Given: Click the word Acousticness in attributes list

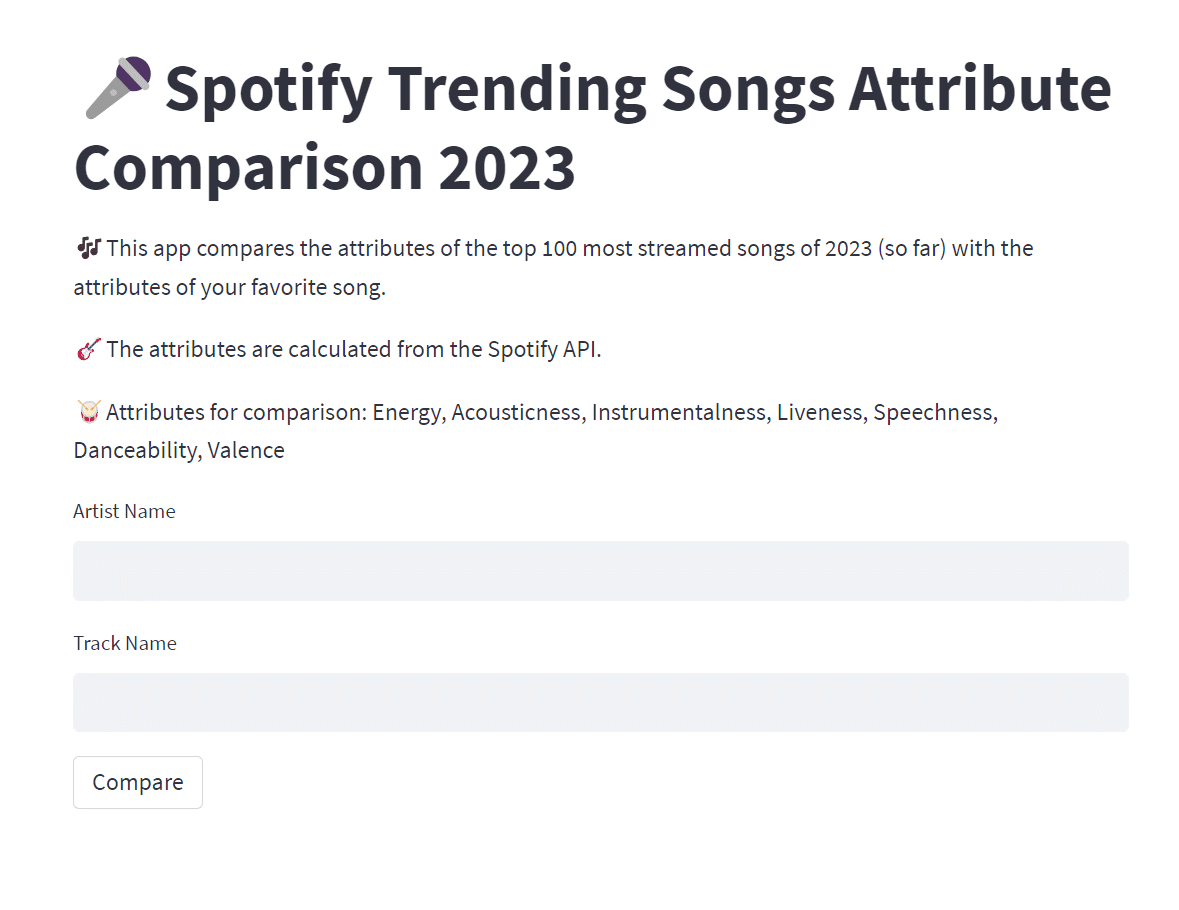Looking at the screenshot, I should point(518,412).
